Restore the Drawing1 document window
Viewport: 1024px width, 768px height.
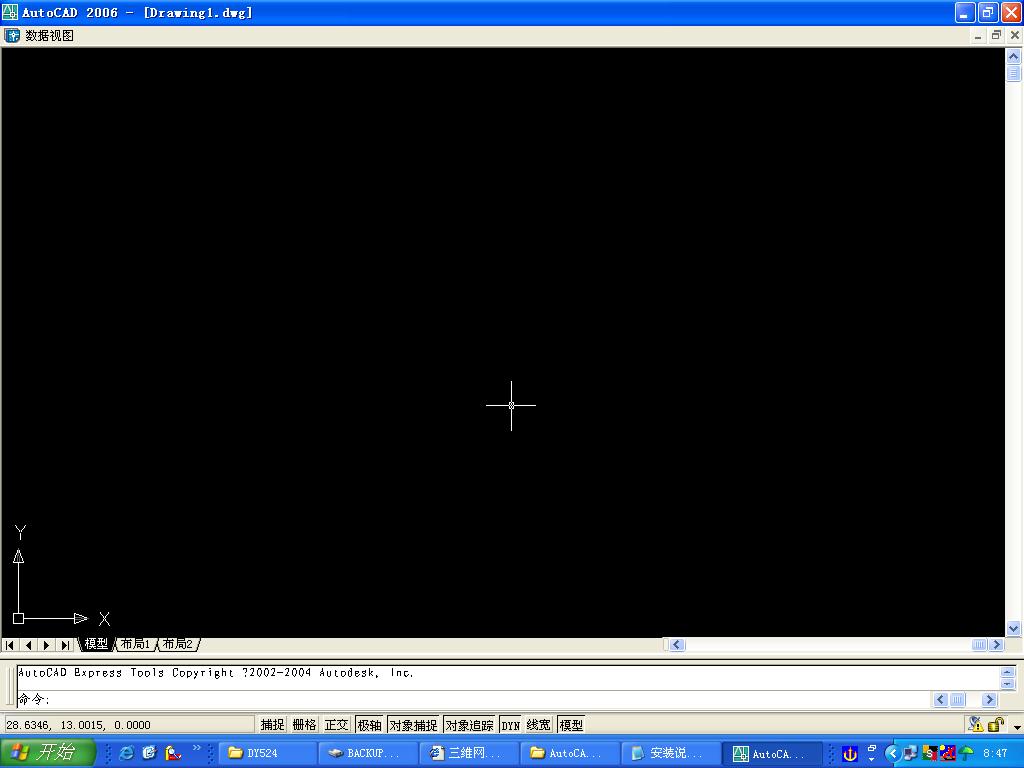pos(996,35)
